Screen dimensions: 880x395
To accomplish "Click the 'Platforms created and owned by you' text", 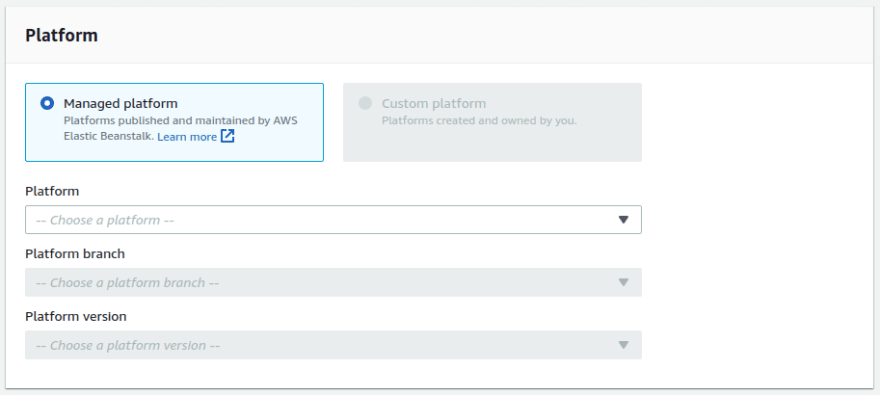I will [479, 121].
